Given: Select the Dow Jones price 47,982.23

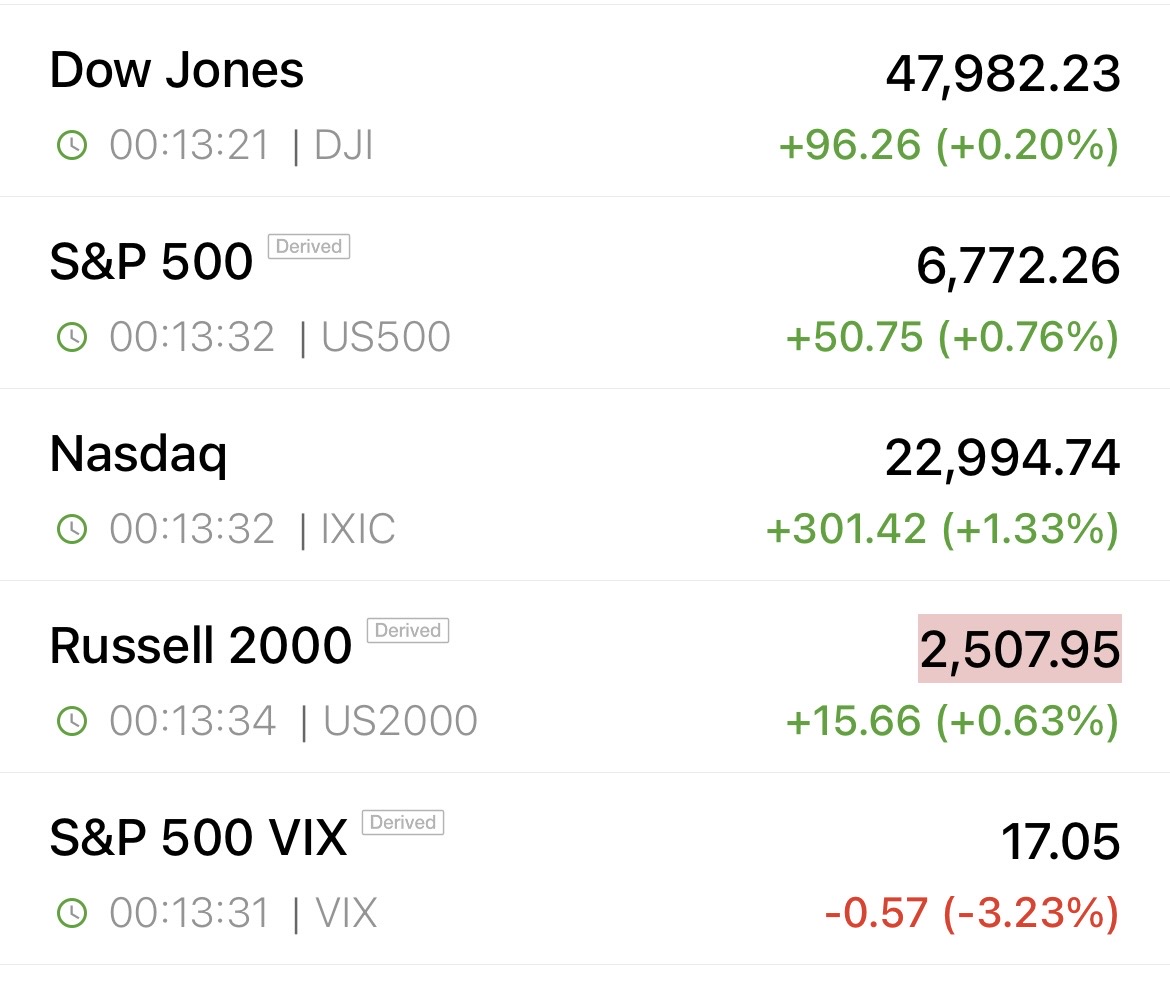Looking at the screenshot, I should pos(1002,73).
